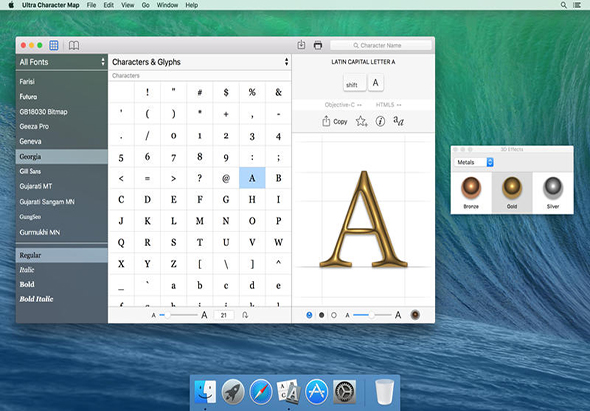Open the Help menu
Screen dimensions: 590x411
[192, 5]
